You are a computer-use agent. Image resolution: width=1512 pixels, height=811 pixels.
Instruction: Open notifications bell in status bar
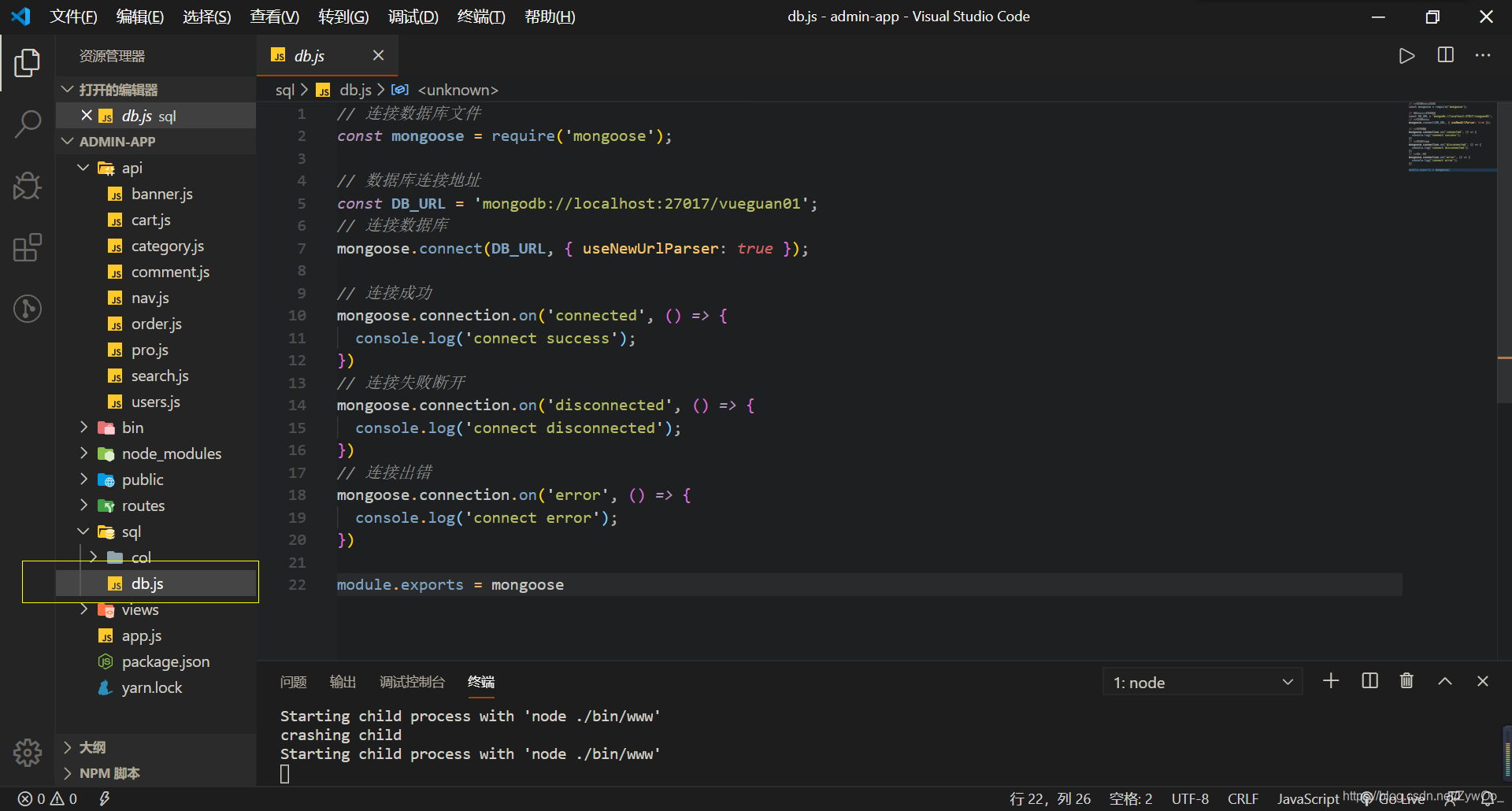point(1488,799)
